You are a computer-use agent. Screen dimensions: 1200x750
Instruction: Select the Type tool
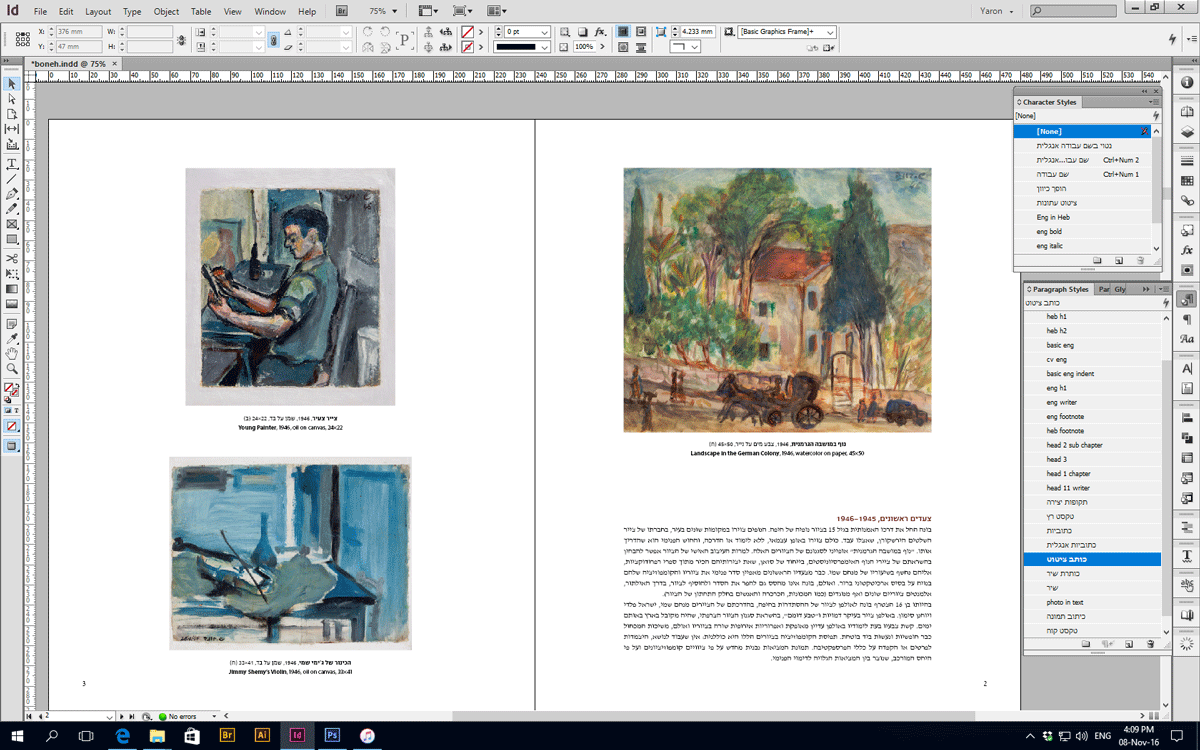pyautogui.click(x=12, y=164)
